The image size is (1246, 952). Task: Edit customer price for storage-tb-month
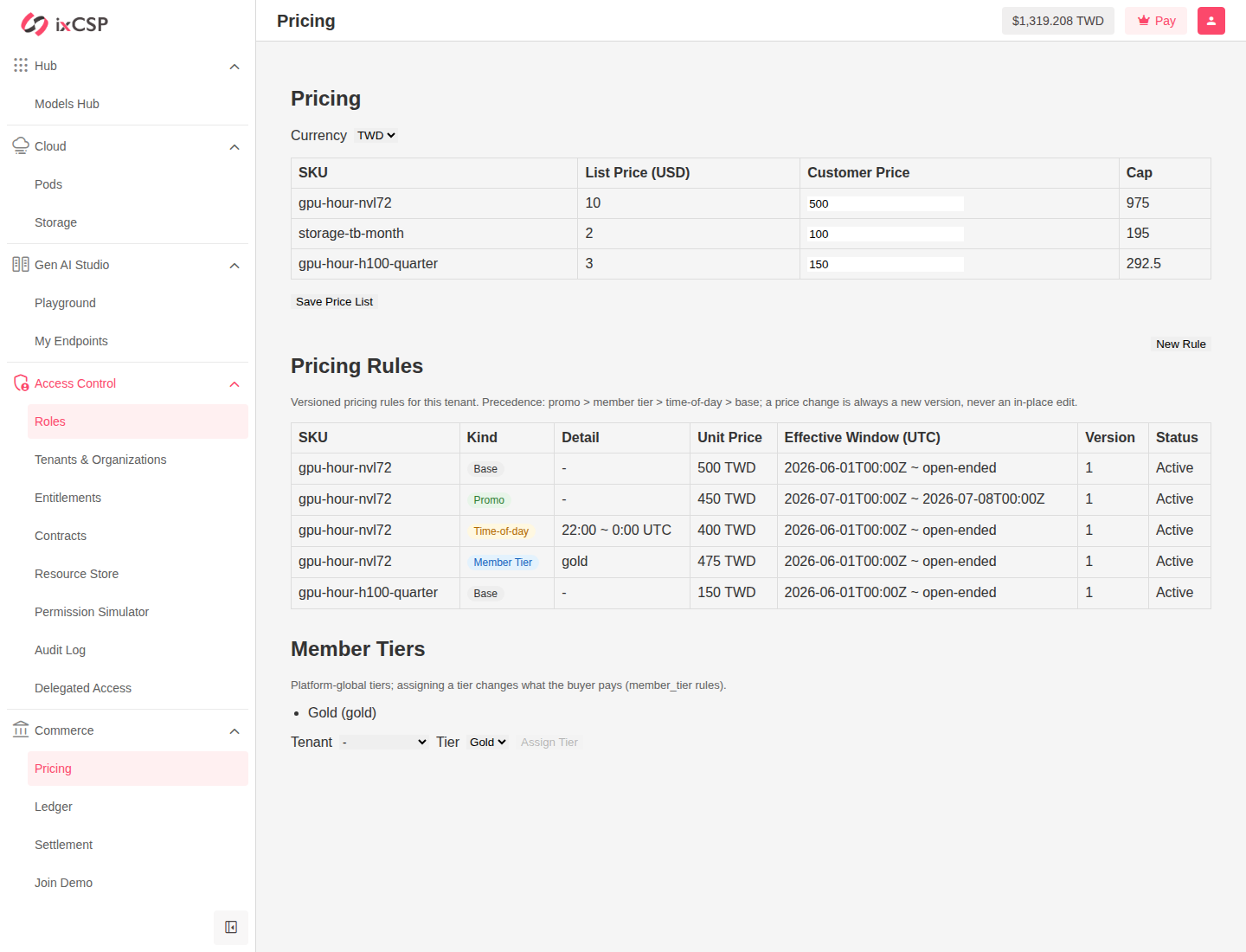[x=885, y=235]
